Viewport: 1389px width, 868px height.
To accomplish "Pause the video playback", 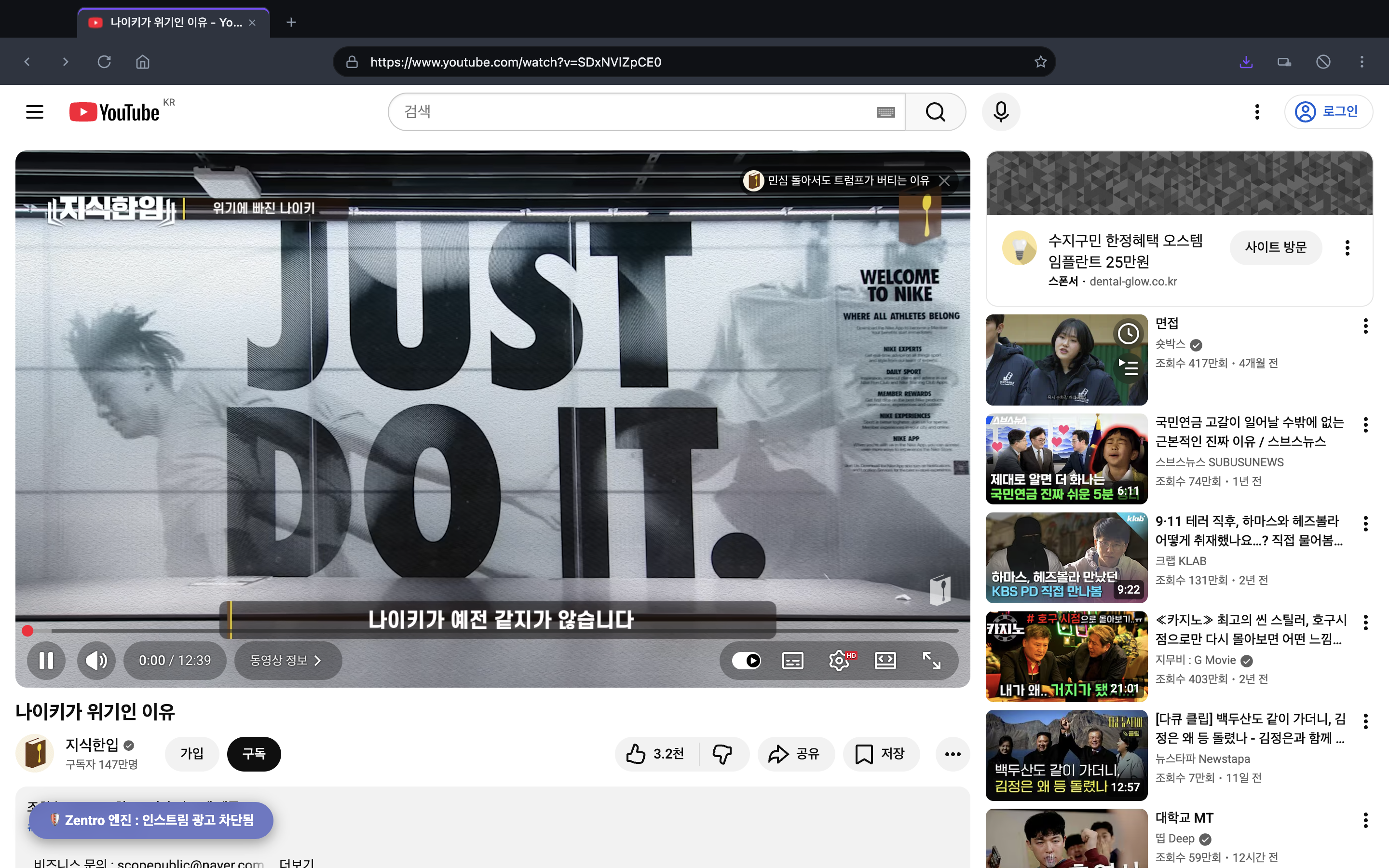I will coord(46,660).
